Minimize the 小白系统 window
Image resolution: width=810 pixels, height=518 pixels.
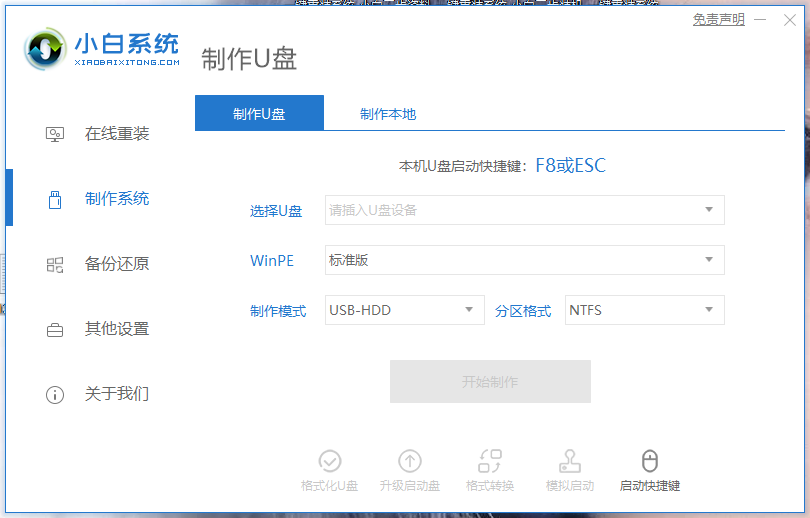point(760,20)
